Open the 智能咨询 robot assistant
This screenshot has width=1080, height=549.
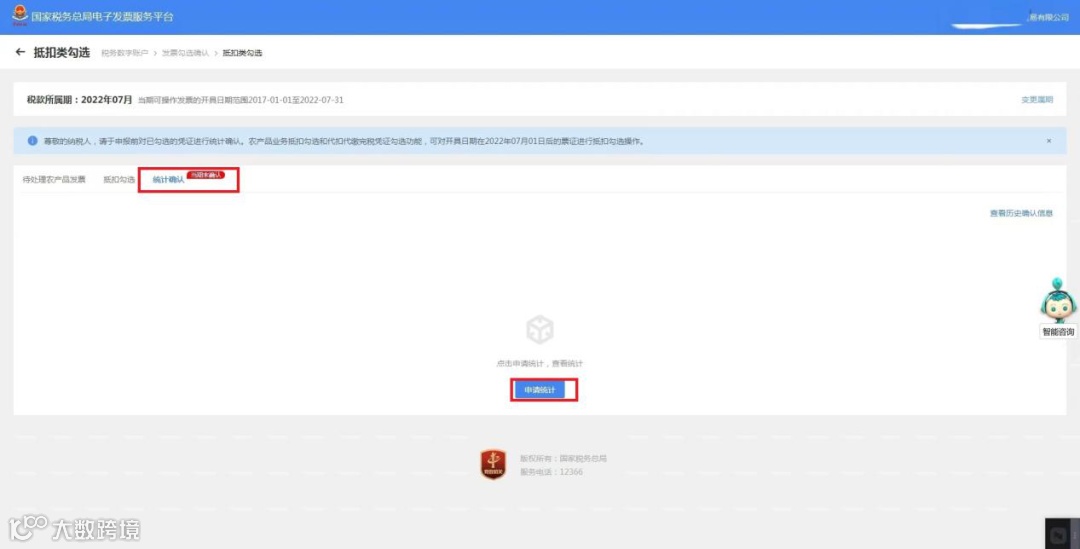coord(1058,308)
